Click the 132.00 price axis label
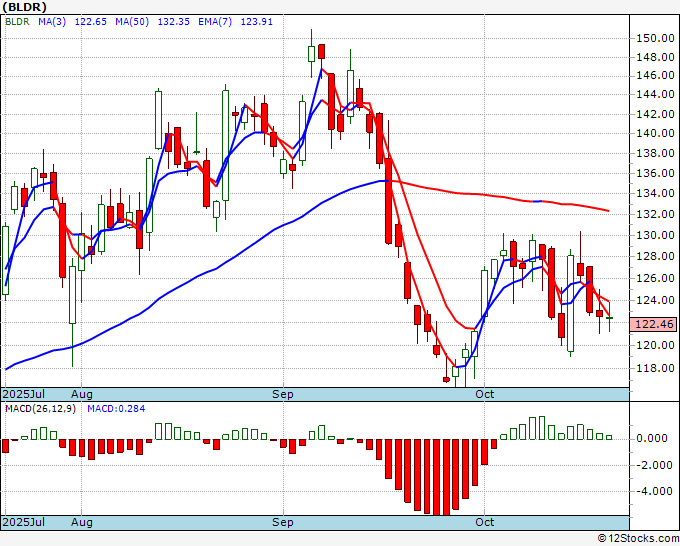Screen dimensions: 680x546 655,214
